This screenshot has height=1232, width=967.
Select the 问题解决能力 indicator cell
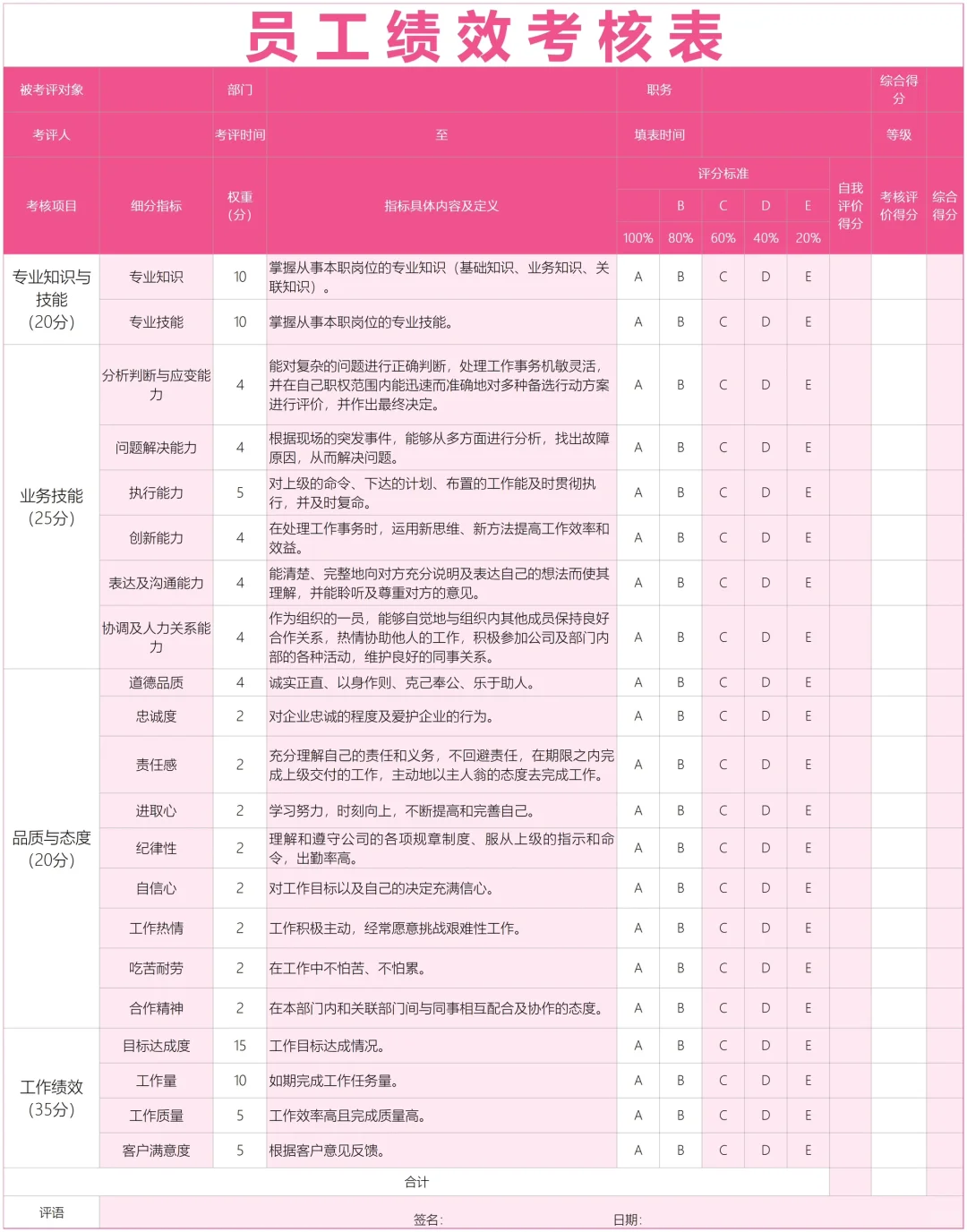(x=156, y=448)
